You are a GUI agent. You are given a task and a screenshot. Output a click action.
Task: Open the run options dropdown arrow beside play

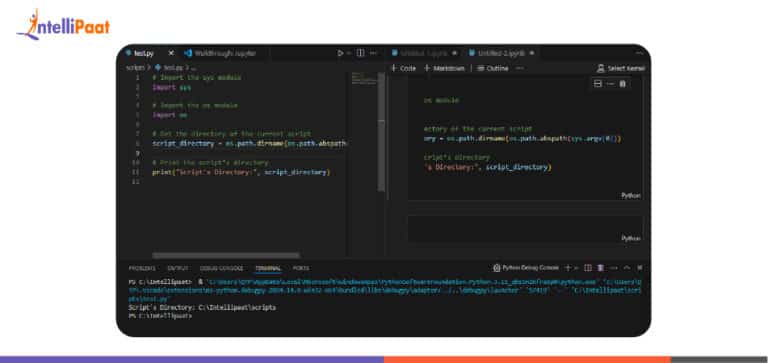click(x=348, y=53)
